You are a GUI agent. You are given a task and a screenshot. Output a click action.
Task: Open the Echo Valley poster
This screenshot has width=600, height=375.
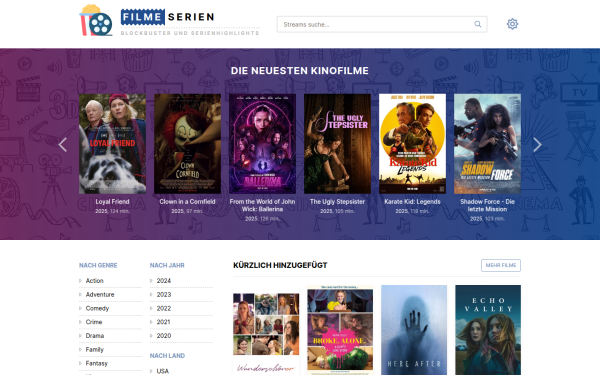pyautogui.click(x=488, y=330)
